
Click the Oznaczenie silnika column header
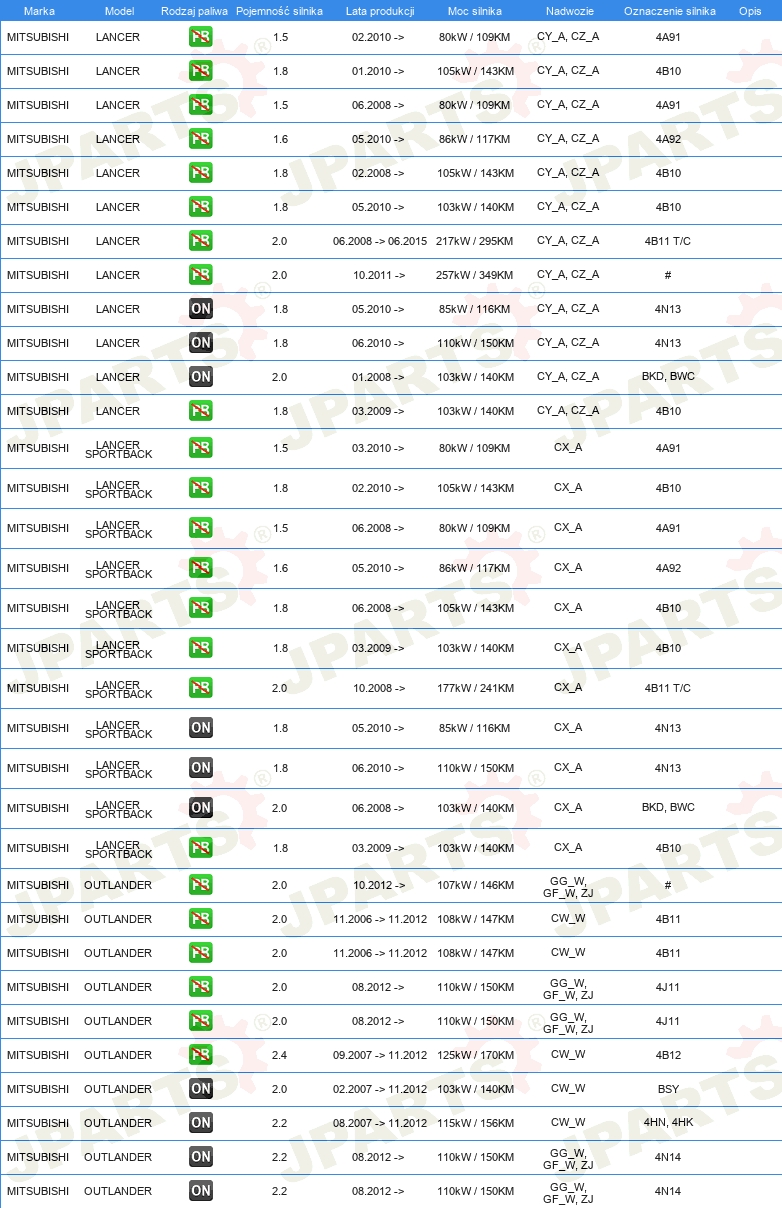pyautogui.click(x=670, y=11)
